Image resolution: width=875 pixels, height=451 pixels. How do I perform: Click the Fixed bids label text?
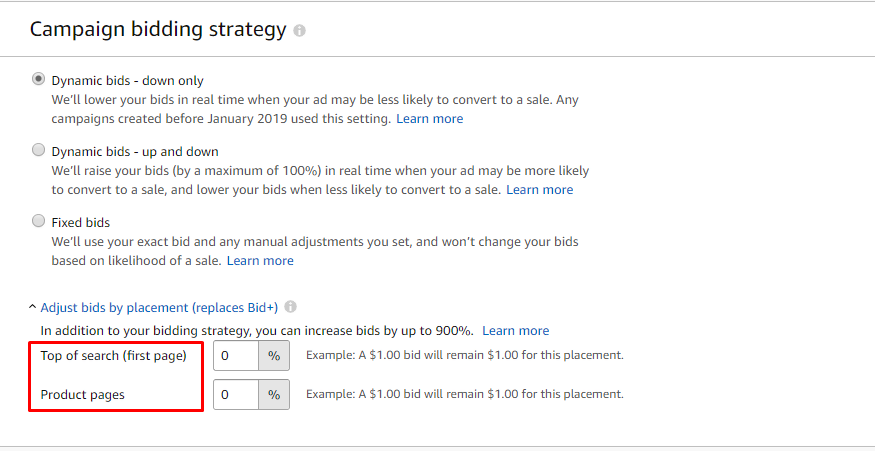(81, 222)
